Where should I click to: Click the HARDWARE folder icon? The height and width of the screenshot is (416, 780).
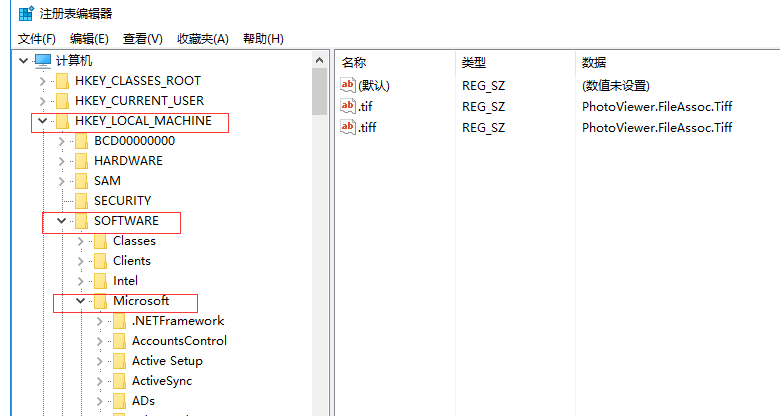(81, 161)
